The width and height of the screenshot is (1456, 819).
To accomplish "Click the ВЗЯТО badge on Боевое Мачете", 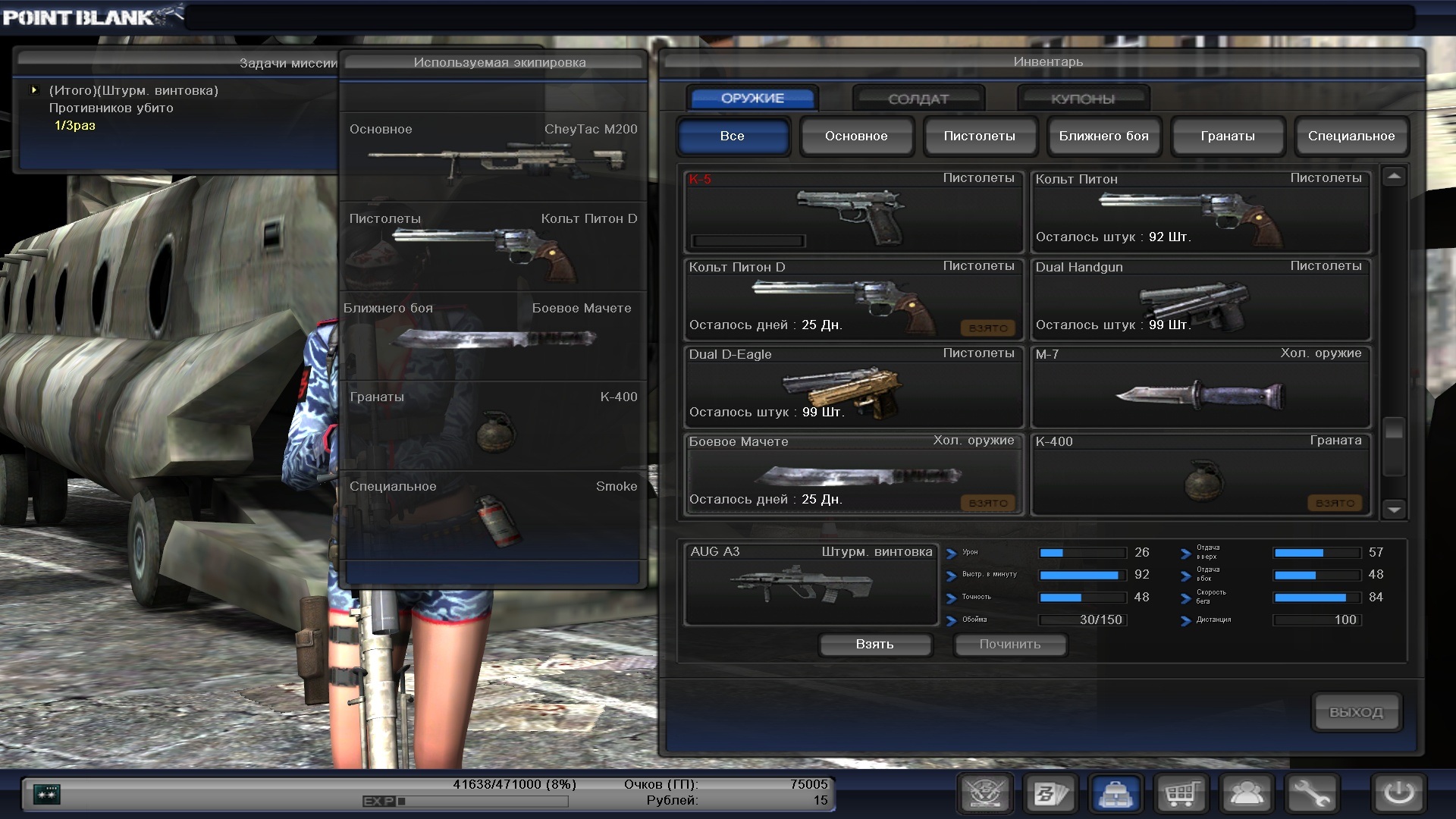I will tap(988, 503).
